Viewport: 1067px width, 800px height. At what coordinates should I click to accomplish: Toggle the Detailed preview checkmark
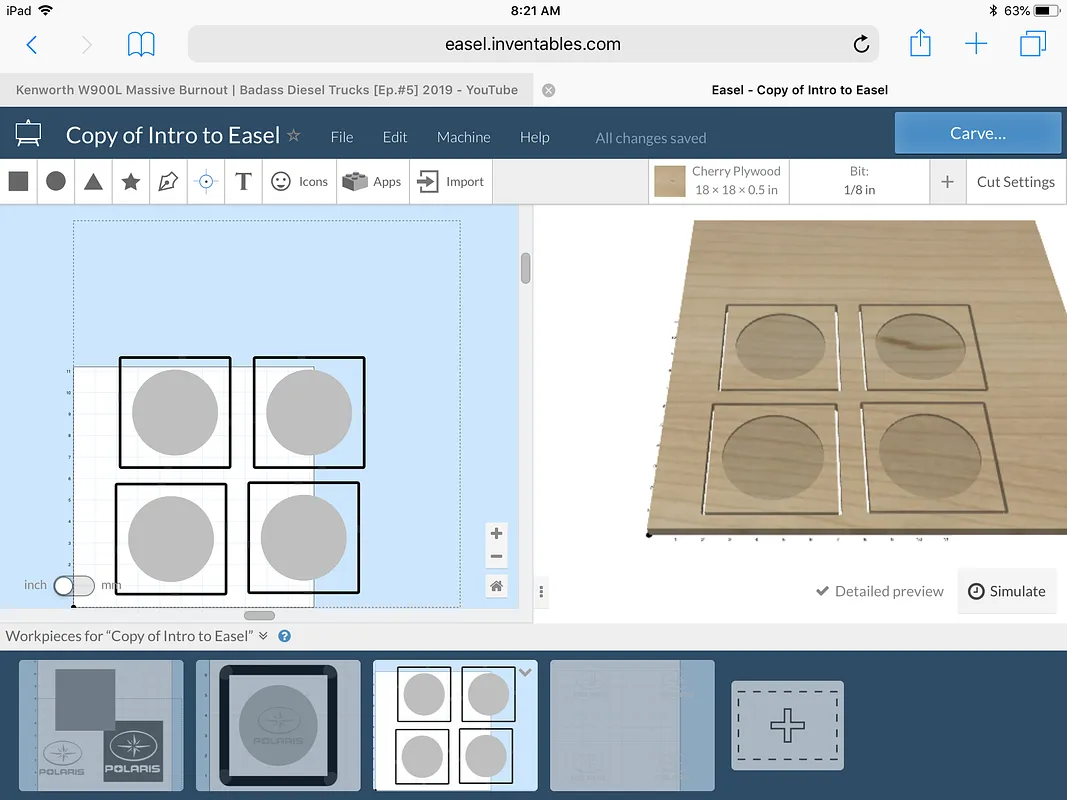point(822,591)
